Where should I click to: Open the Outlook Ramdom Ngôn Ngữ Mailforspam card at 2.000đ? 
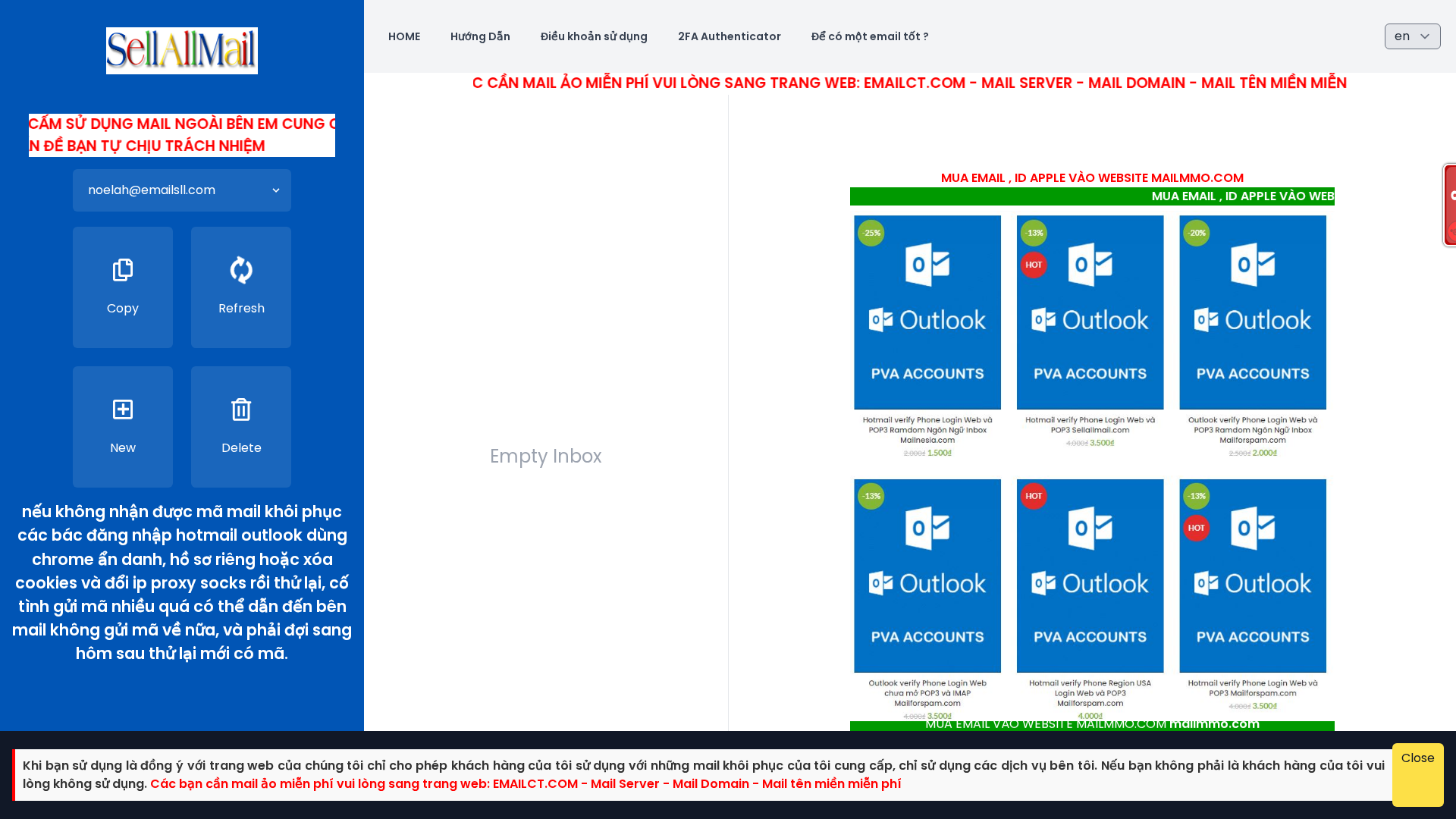1253,337
